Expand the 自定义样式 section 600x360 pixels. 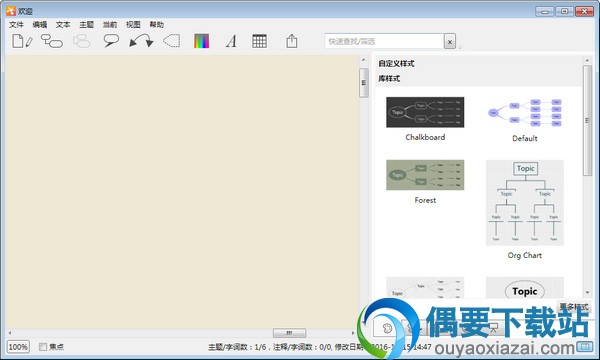[396, 64]
